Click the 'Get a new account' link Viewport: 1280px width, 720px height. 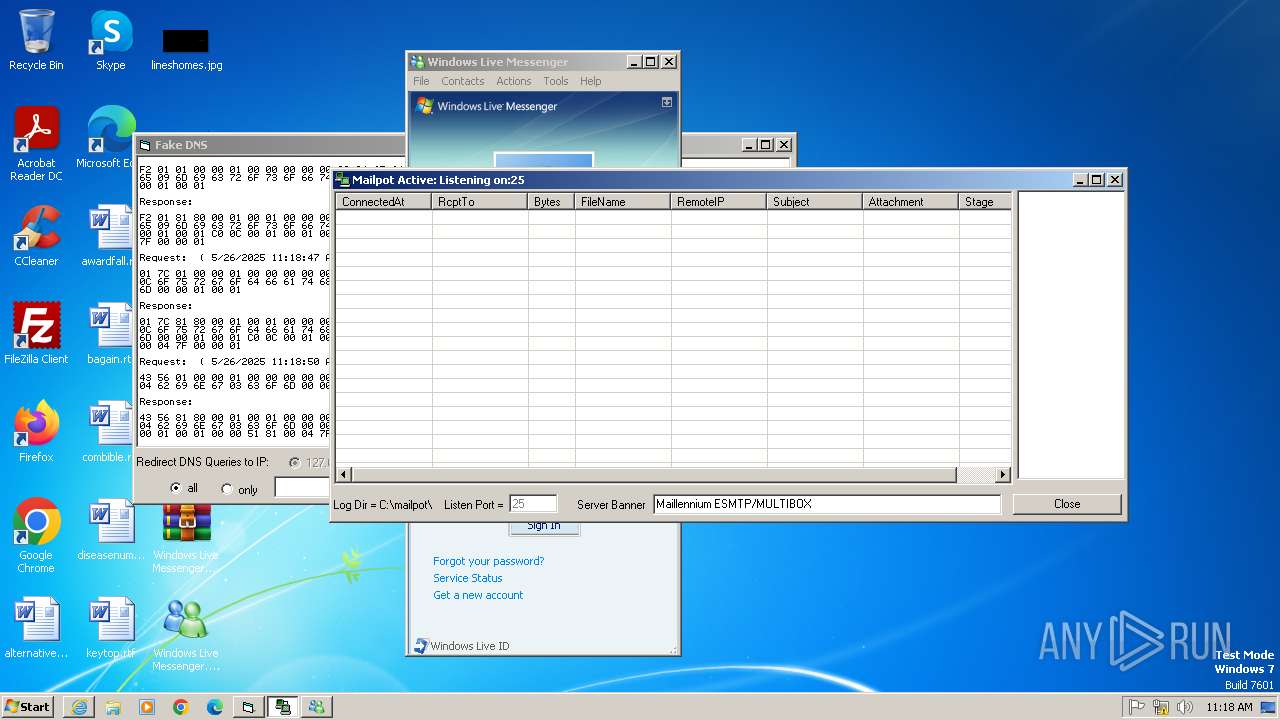pyautogui.click(x=478, y=595)
